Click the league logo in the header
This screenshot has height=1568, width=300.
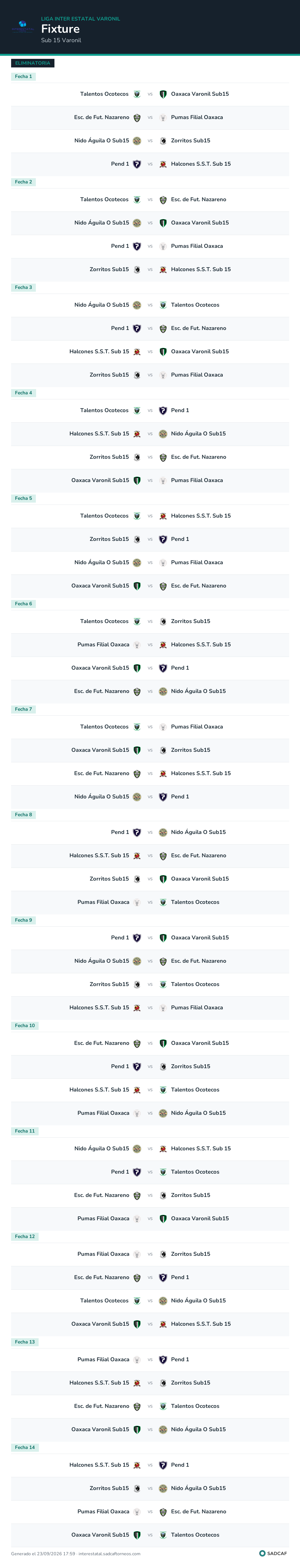point(22,27)
